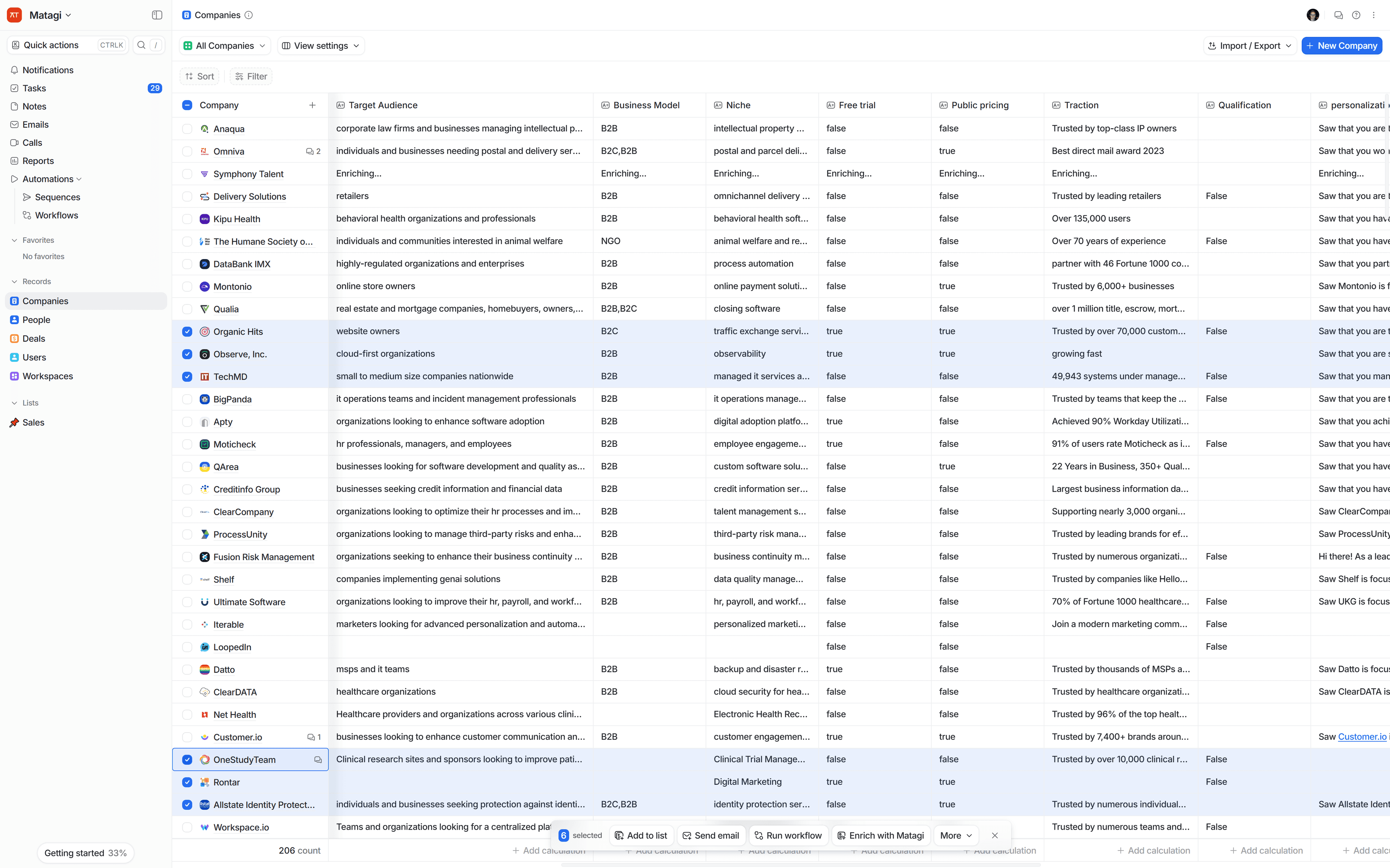Select the Anaqua row checkbox

pos(187,128)
